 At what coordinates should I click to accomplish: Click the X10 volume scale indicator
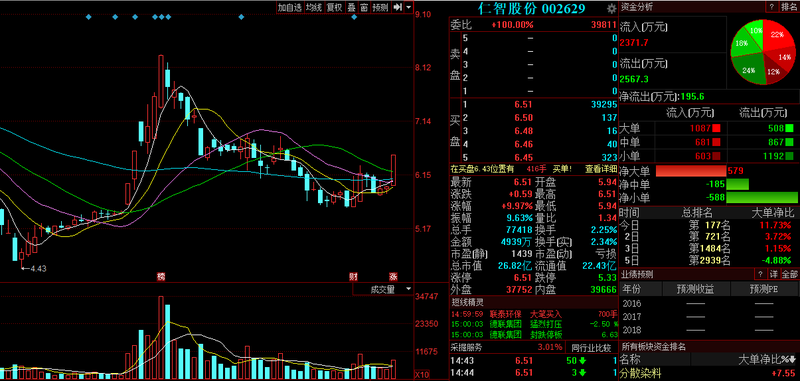point(421,374)
